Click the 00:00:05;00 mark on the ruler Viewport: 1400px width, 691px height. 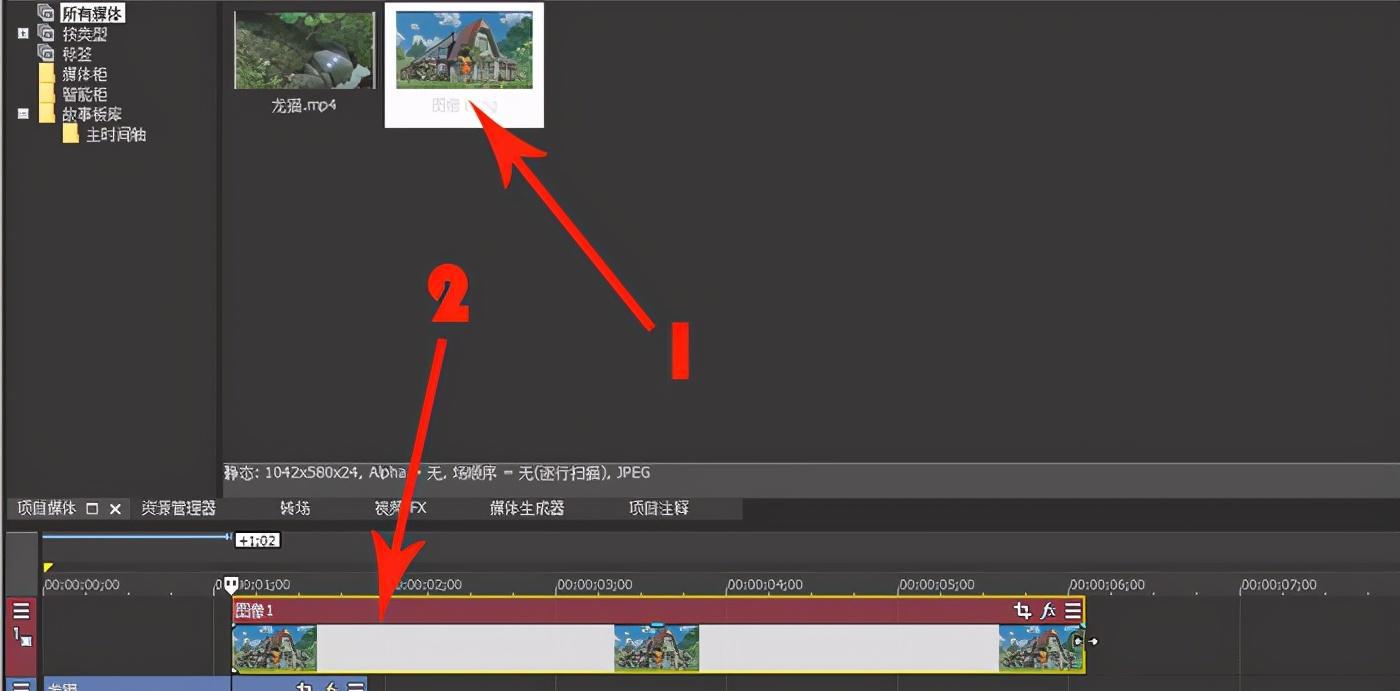(937, 584)
